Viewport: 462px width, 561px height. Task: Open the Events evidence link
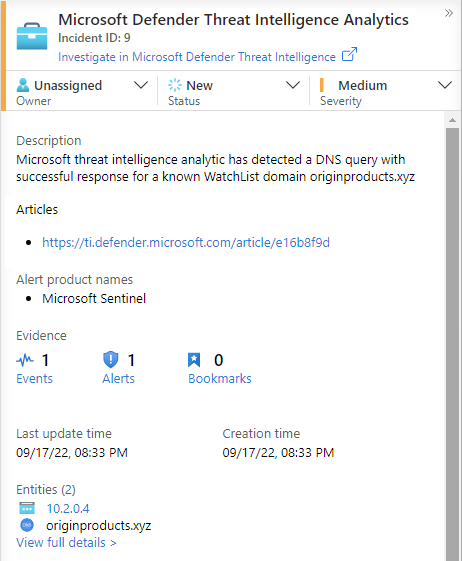[34, 379]
